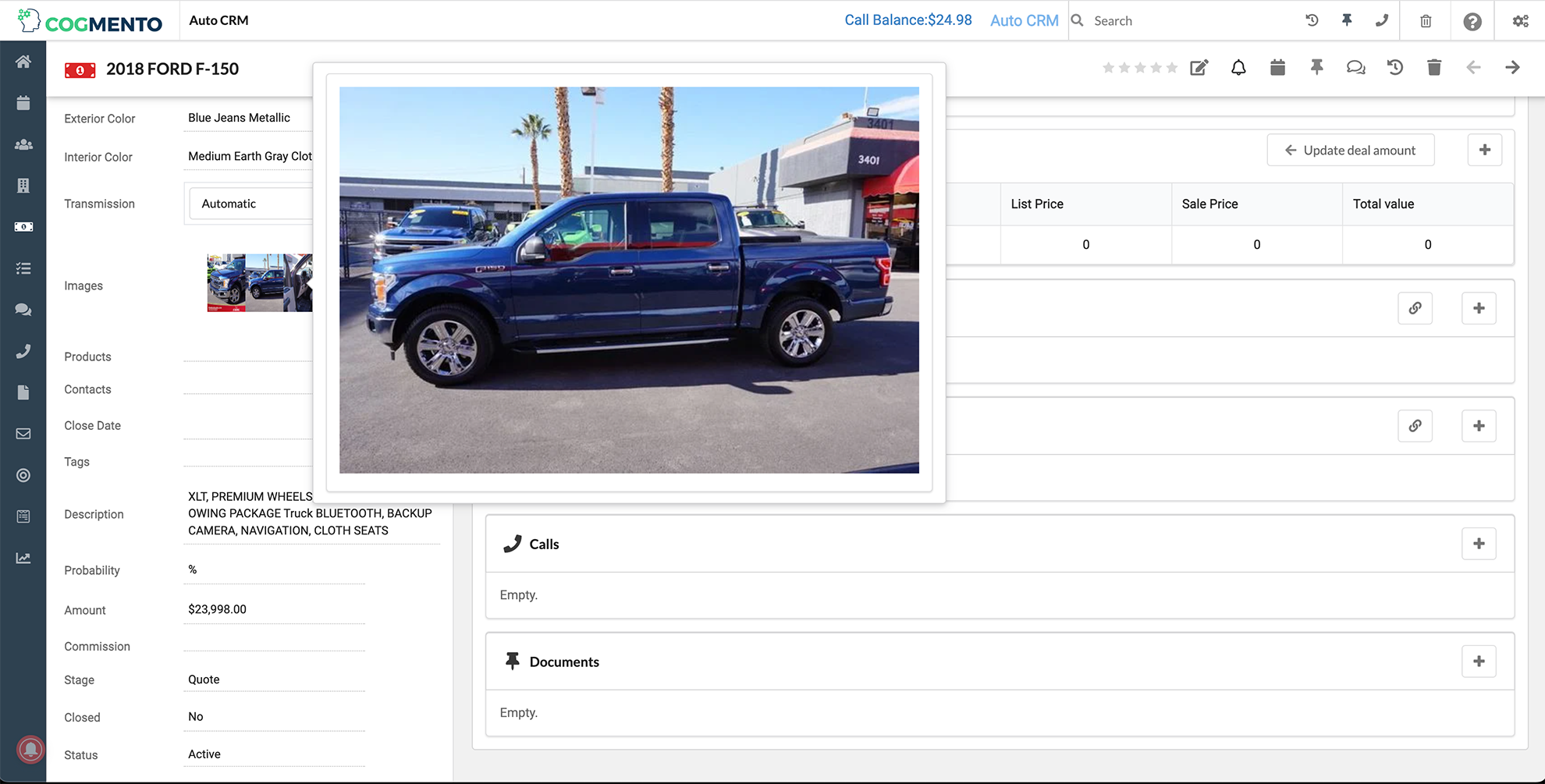Click the edit deal pencil icon
Image resolution: width=1545 pixels, height=784 pixels.
pyautogui.click(x=1199, y=67)
